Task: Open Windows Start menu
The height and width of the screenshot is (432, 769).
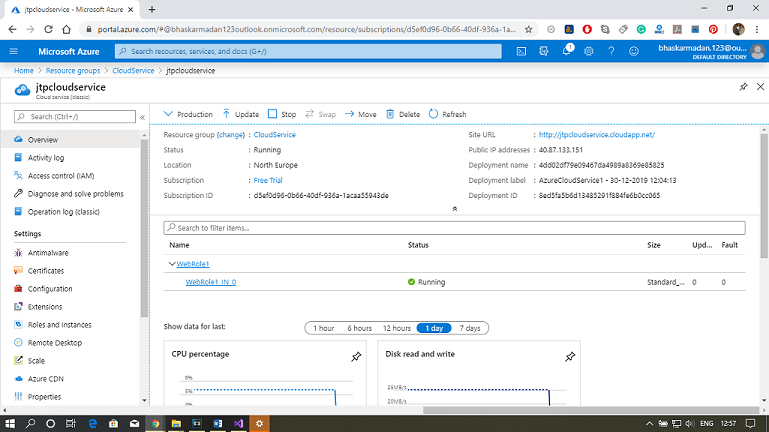Action: (x=10, y=423)
